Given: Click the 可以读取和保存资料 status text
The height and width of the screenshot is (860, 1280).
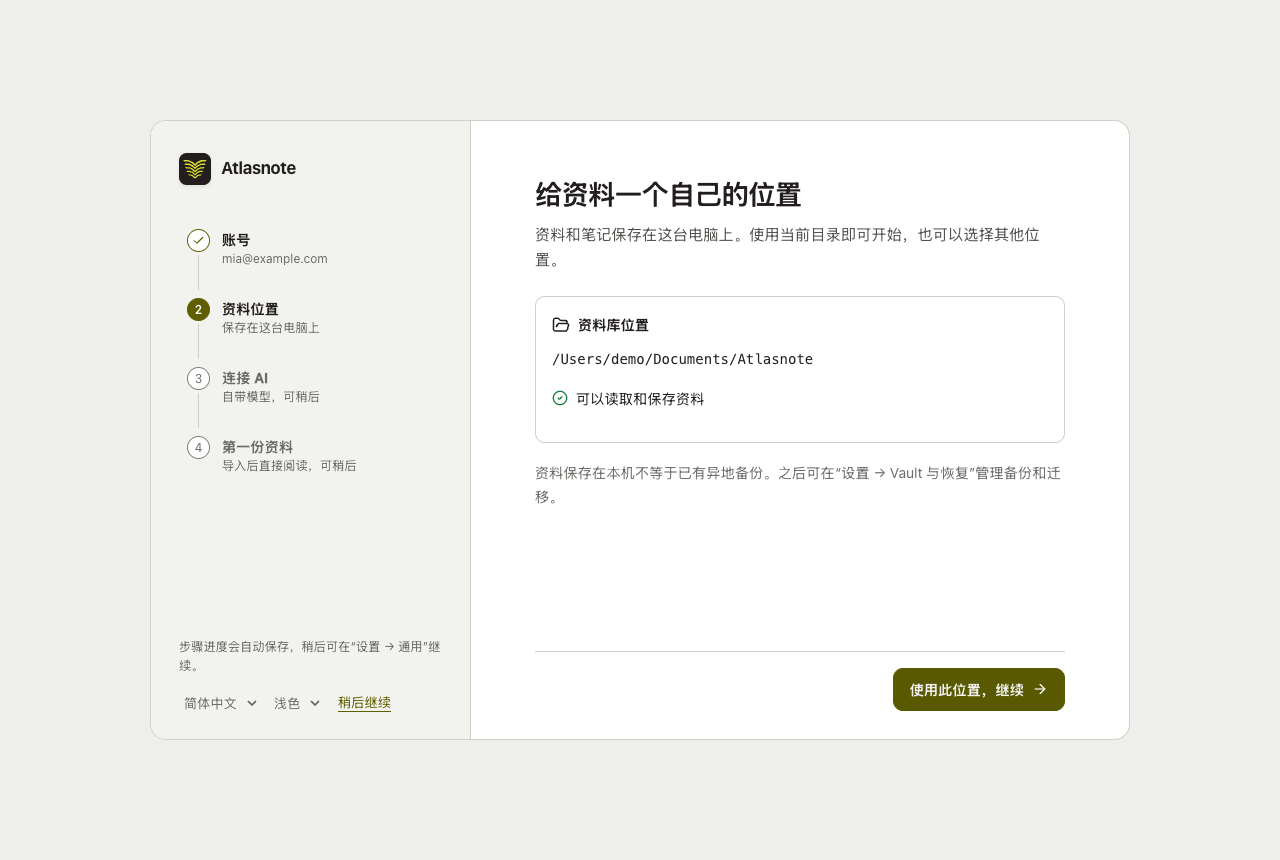Looking at the screenshot, I should point(640,399).
